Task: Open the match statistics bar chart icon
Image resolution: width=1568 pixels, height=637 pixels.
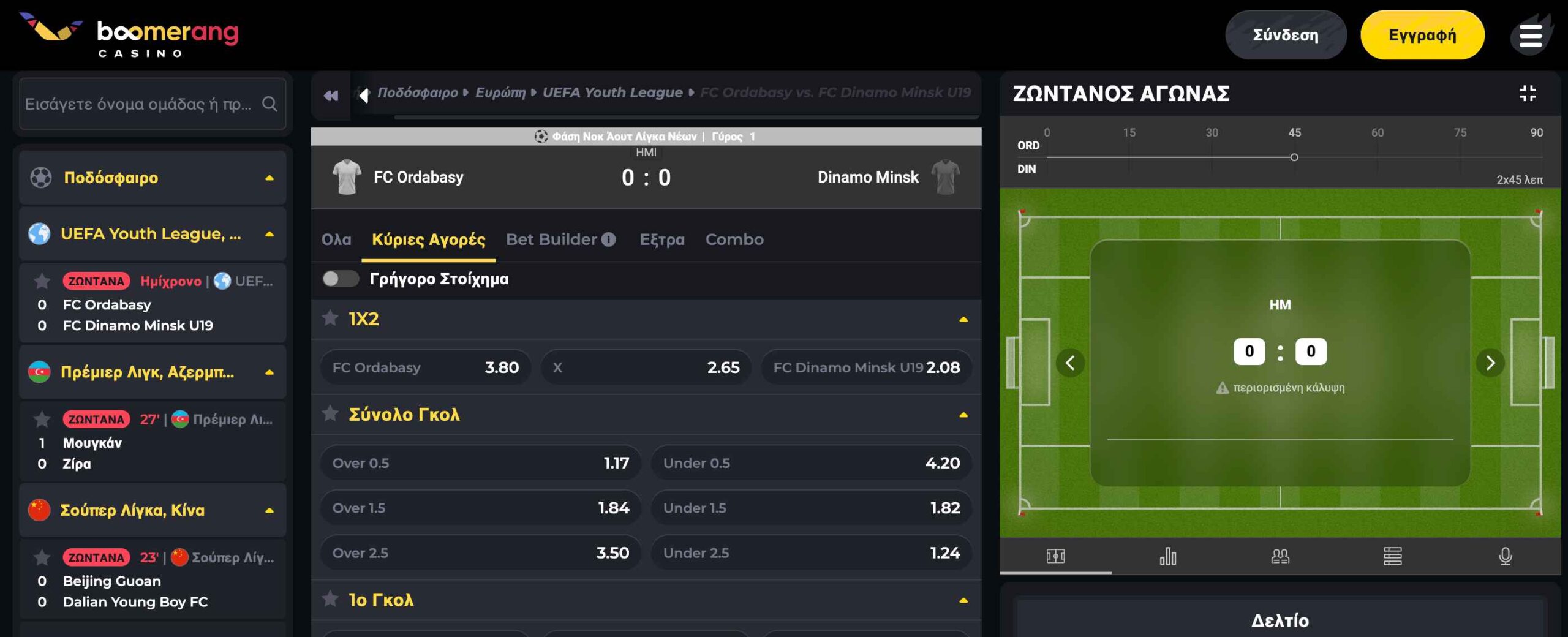Action: [x=1167, y=556]
